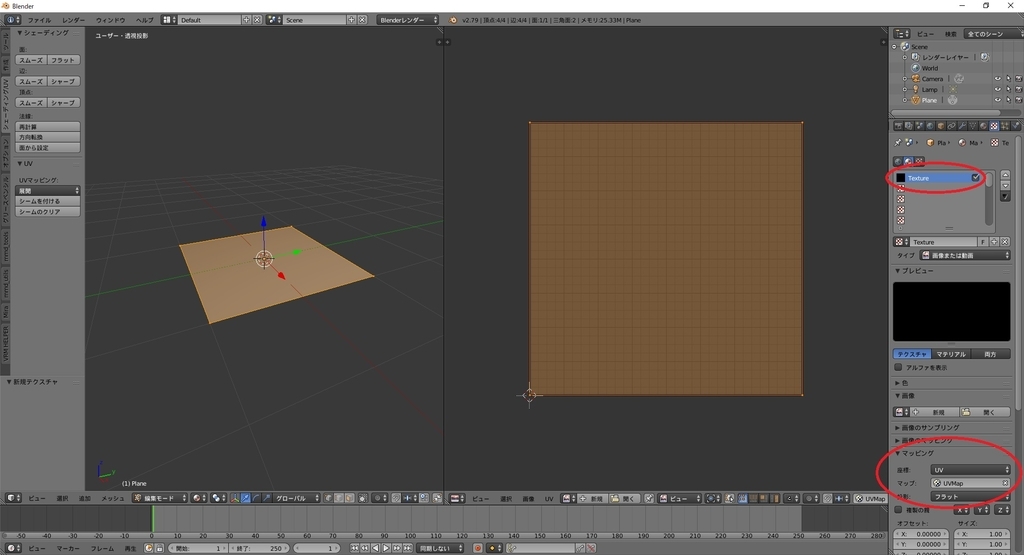This screenshot has width=1024, height=555.
Task: Open the 編集モード mode dropdown
Action: coord(160,498)
